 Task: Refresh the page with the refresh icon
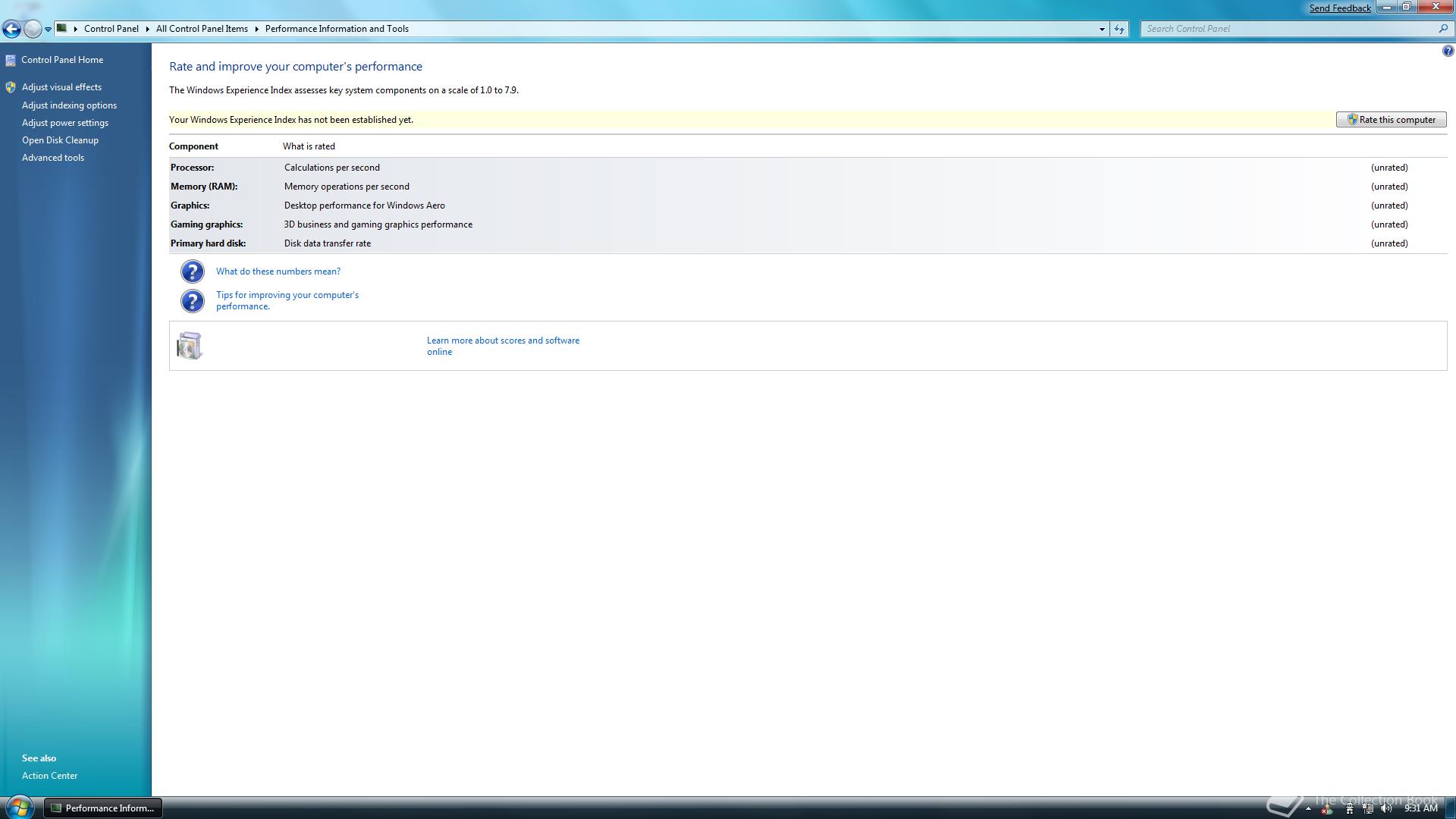tap(1119, 29)
